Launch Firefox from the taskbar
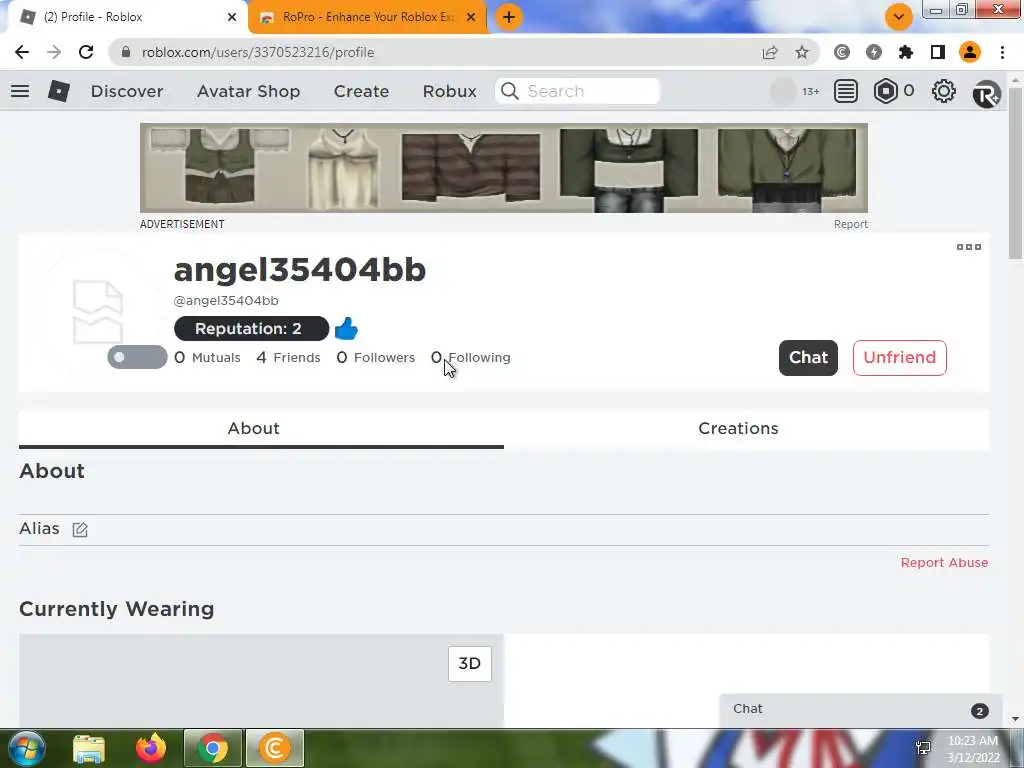1024x768 pixels. [x=151, y=748]
